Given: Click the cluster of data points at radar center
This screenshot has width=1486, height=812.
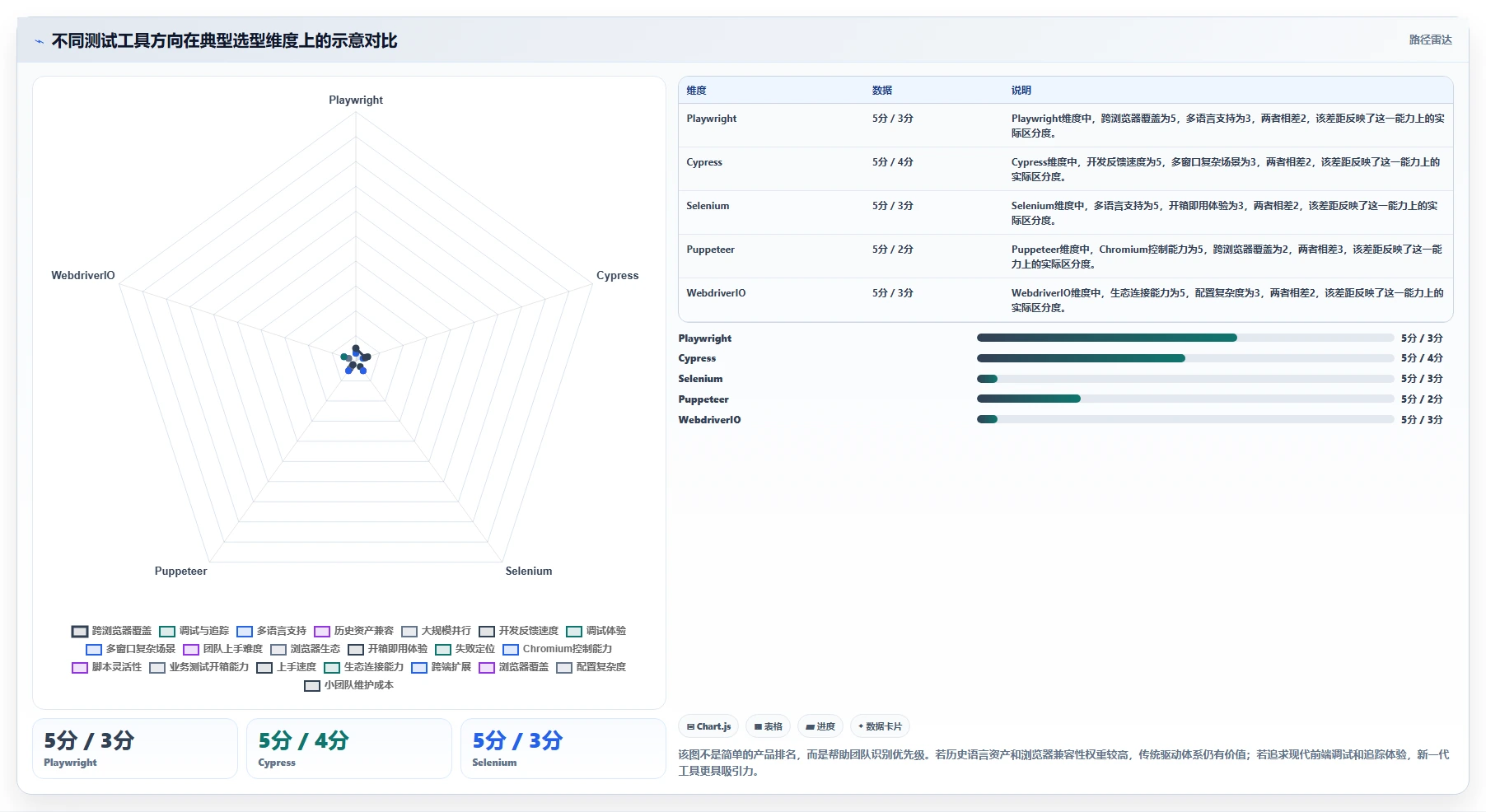Looking at the screenshot, I should pyautogui.click(x=356, y=359).
